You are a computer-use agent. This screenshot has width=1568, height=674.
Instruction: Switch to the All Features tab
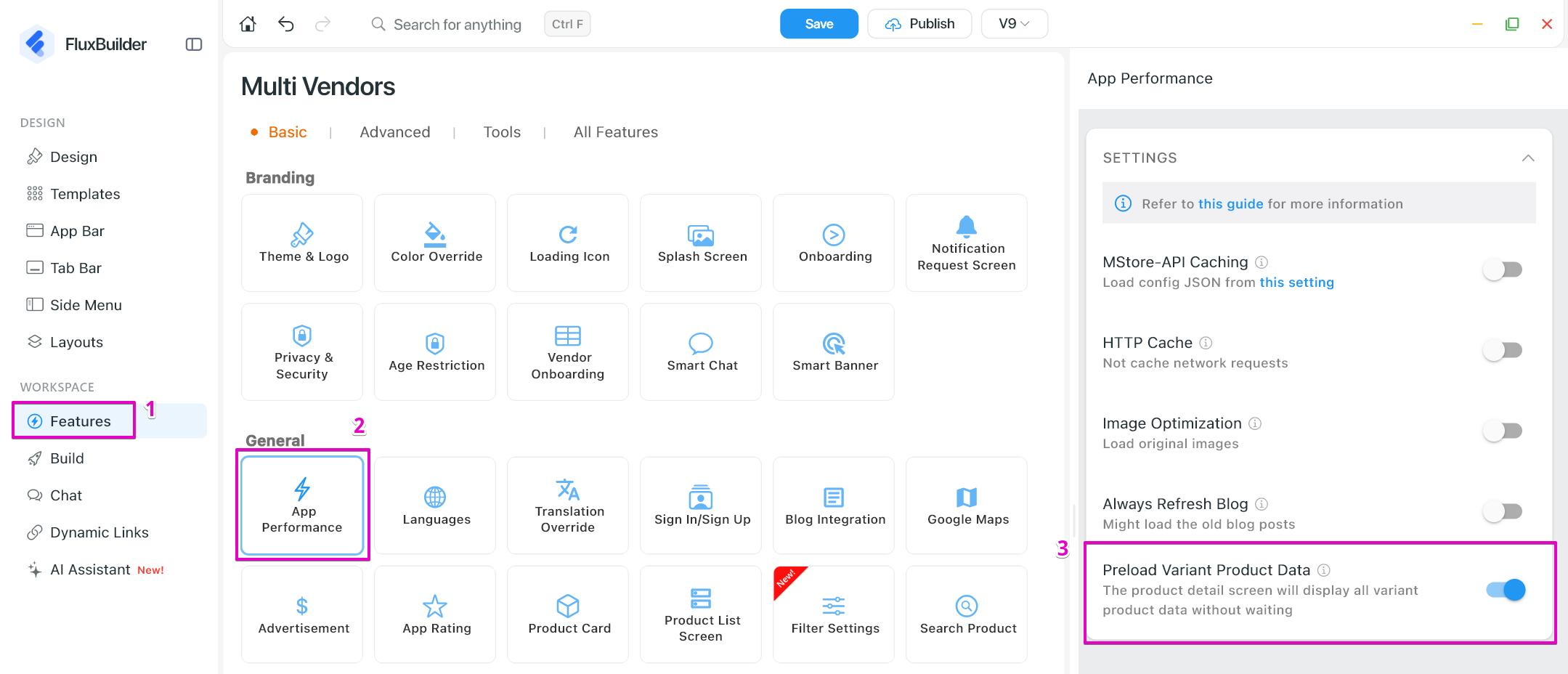click(x=616, y=132)
